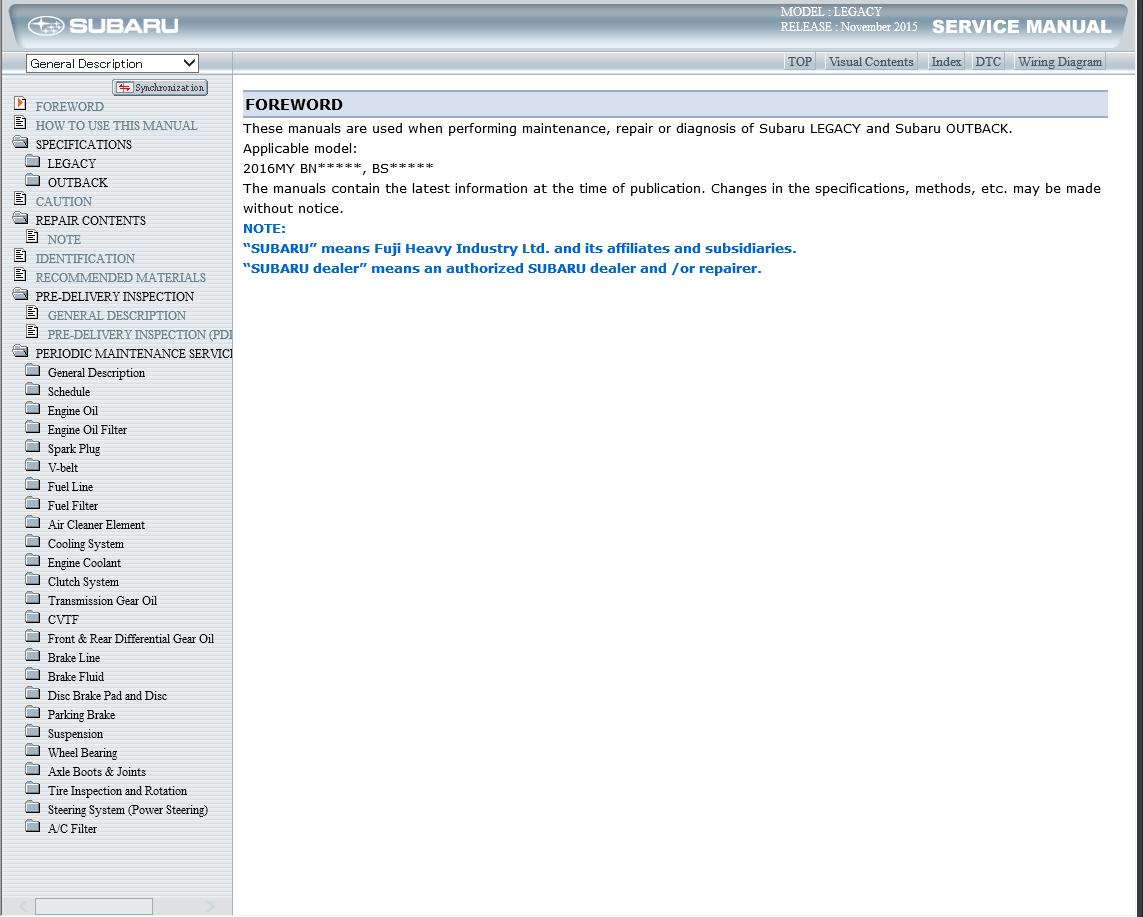Click the Suspension folder icon
This screenshot has height=917, width=1143.
click(33, 730)
